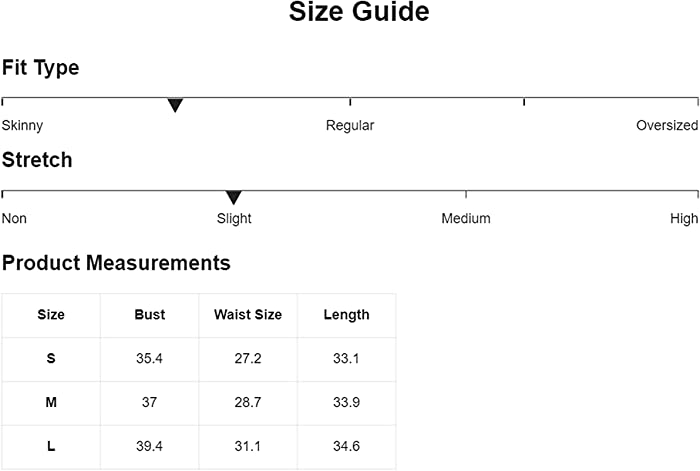The image size is (700, 471).
Task: Click the Fit Type triangle marker
Action: click(175, 105)
